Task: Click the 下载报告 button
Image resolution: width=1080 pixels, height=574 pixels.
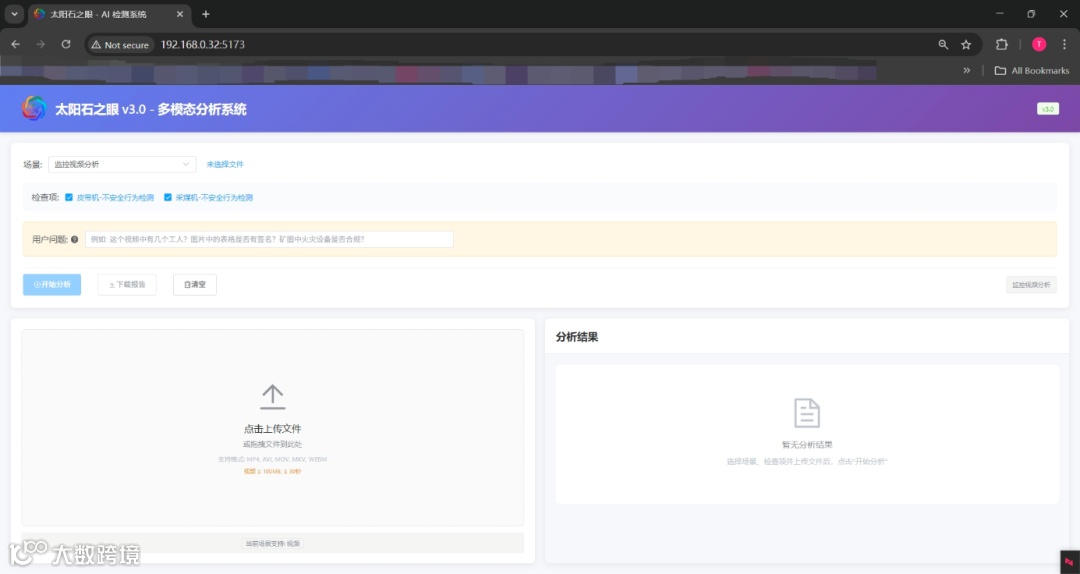Action: pyautogui.click(x=127, y=285)
